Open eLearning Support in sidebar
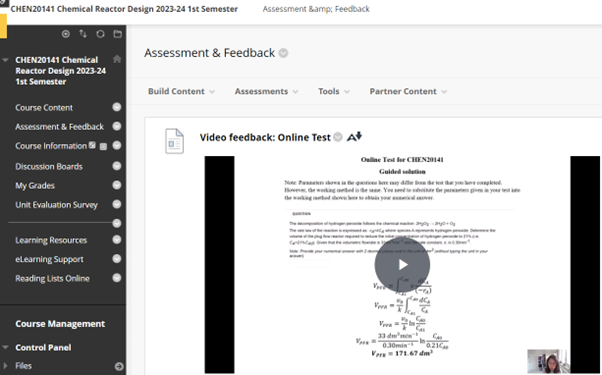 49,259
